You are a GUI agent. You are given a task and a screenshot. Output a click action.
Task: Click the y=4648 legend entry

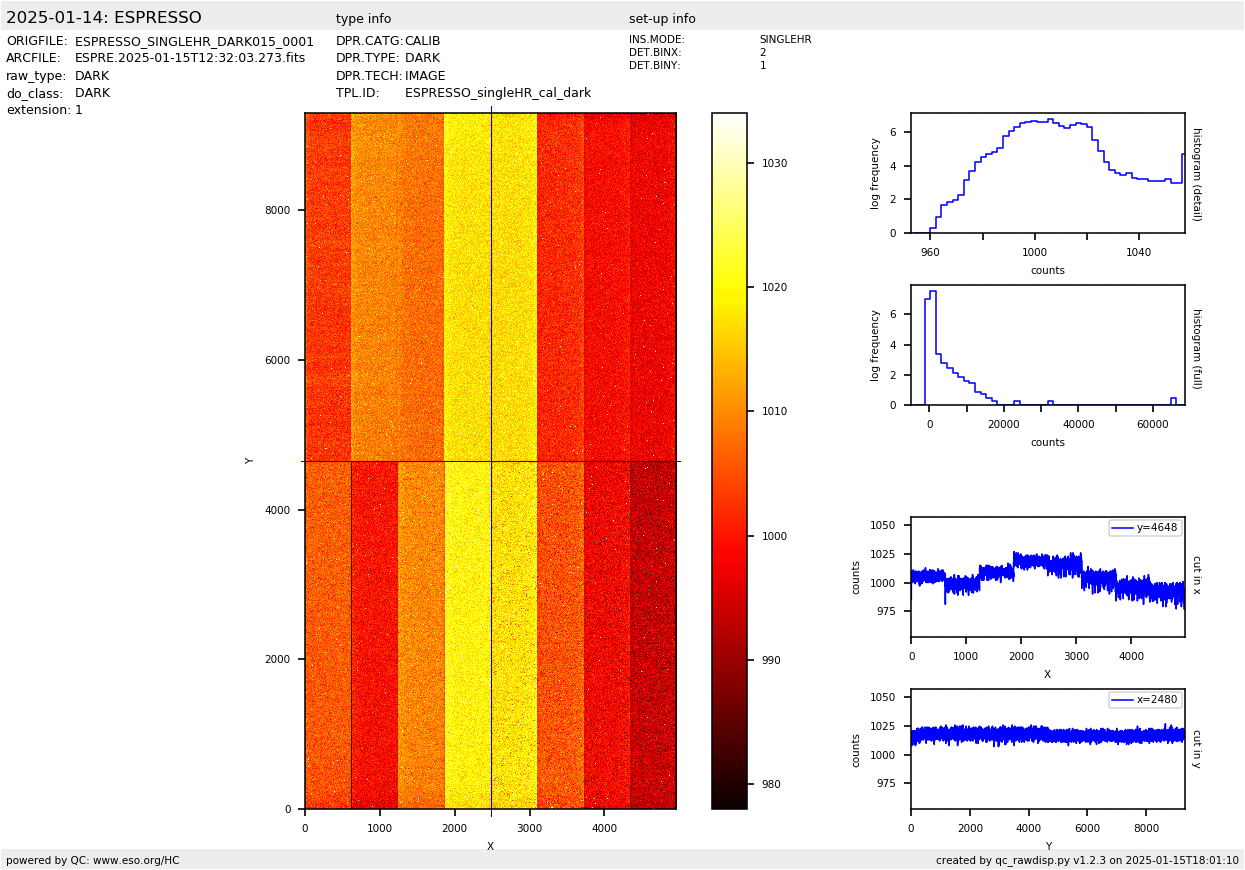click(1145, 527)
